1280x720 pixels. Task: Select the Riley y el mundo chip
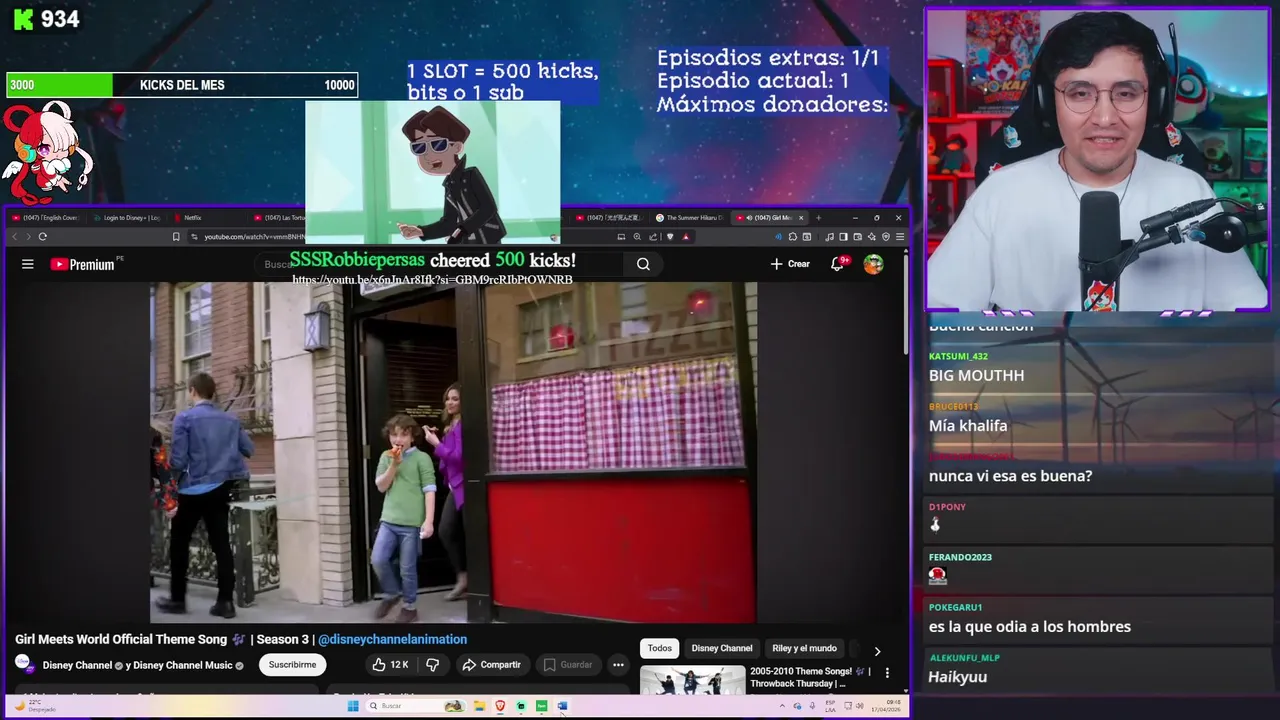(x=804, y=648)
